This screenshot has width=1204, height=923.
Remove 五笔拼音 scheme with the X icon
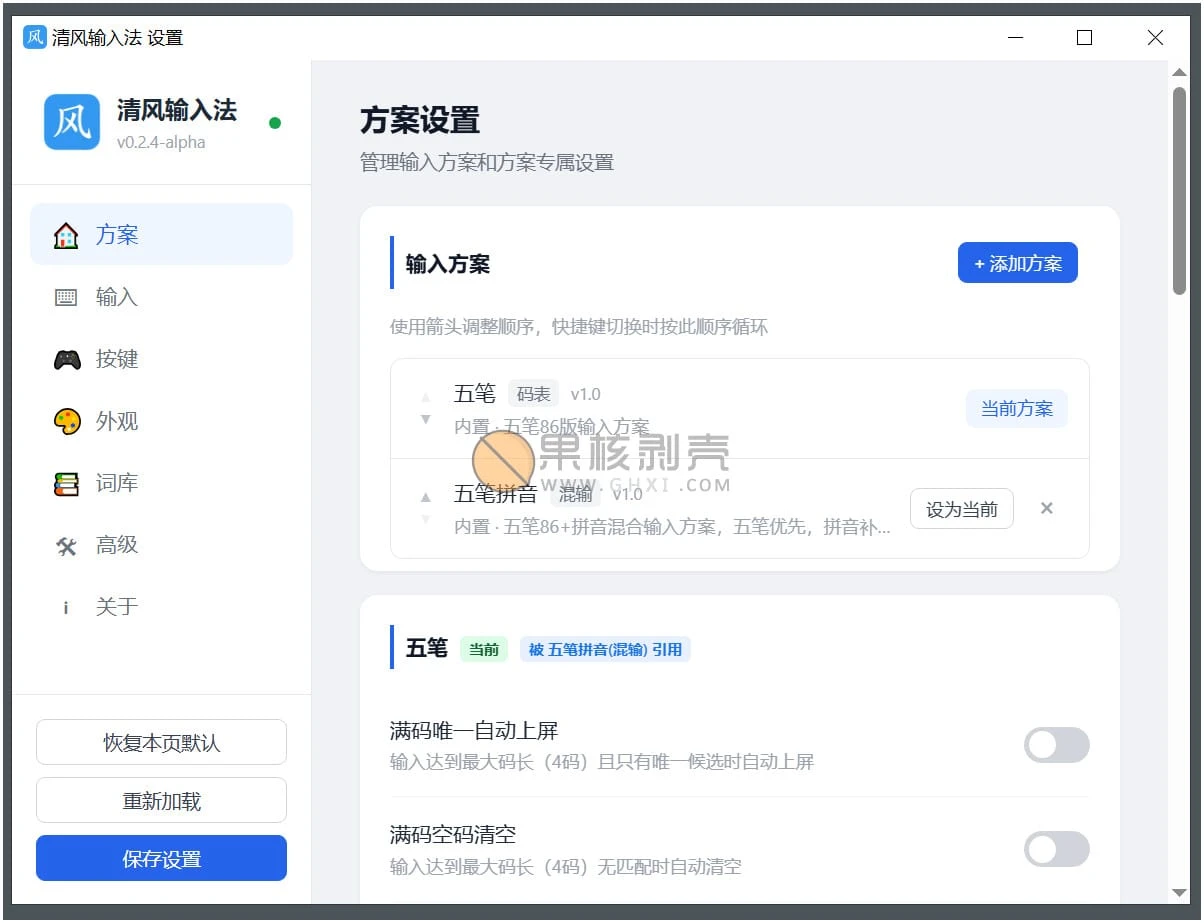1047,508
